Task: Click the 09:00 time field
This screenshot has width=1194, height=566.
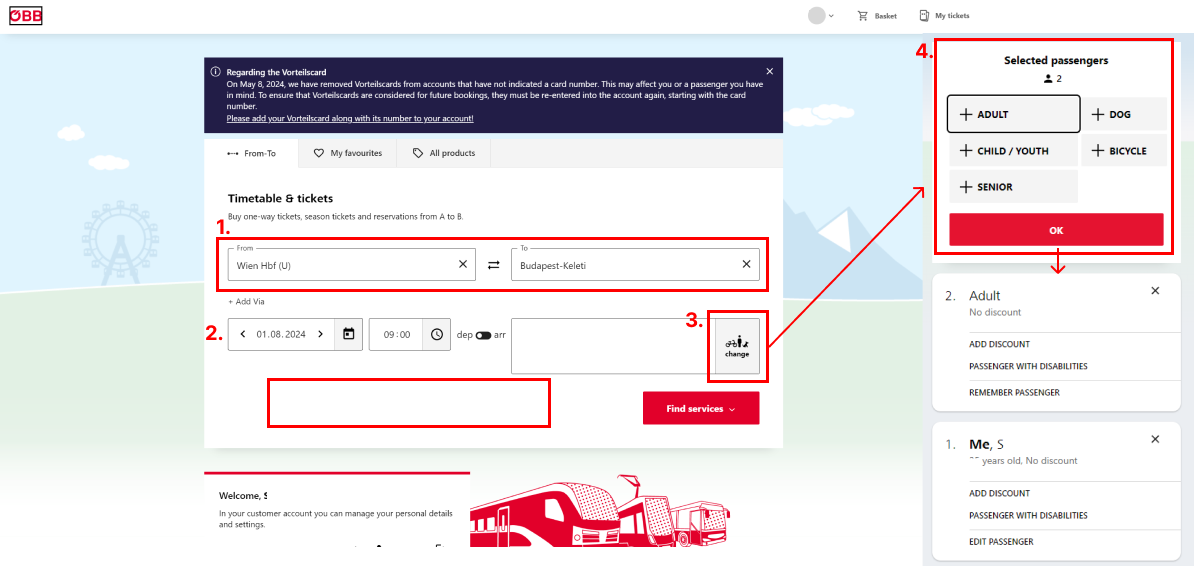Action: click(x=396, y=334)
